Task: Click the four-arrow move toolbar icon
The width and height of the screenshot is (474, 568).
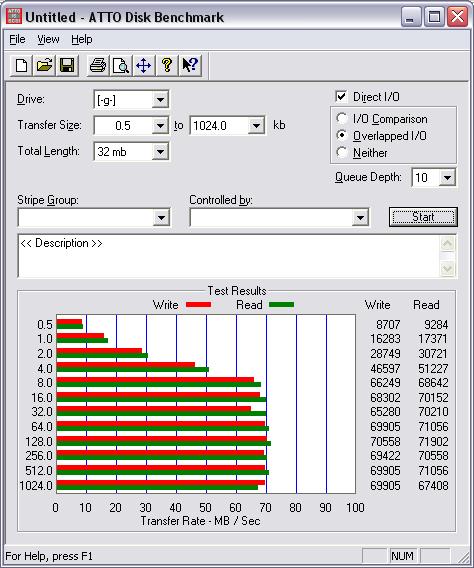Action: [144, 66]
